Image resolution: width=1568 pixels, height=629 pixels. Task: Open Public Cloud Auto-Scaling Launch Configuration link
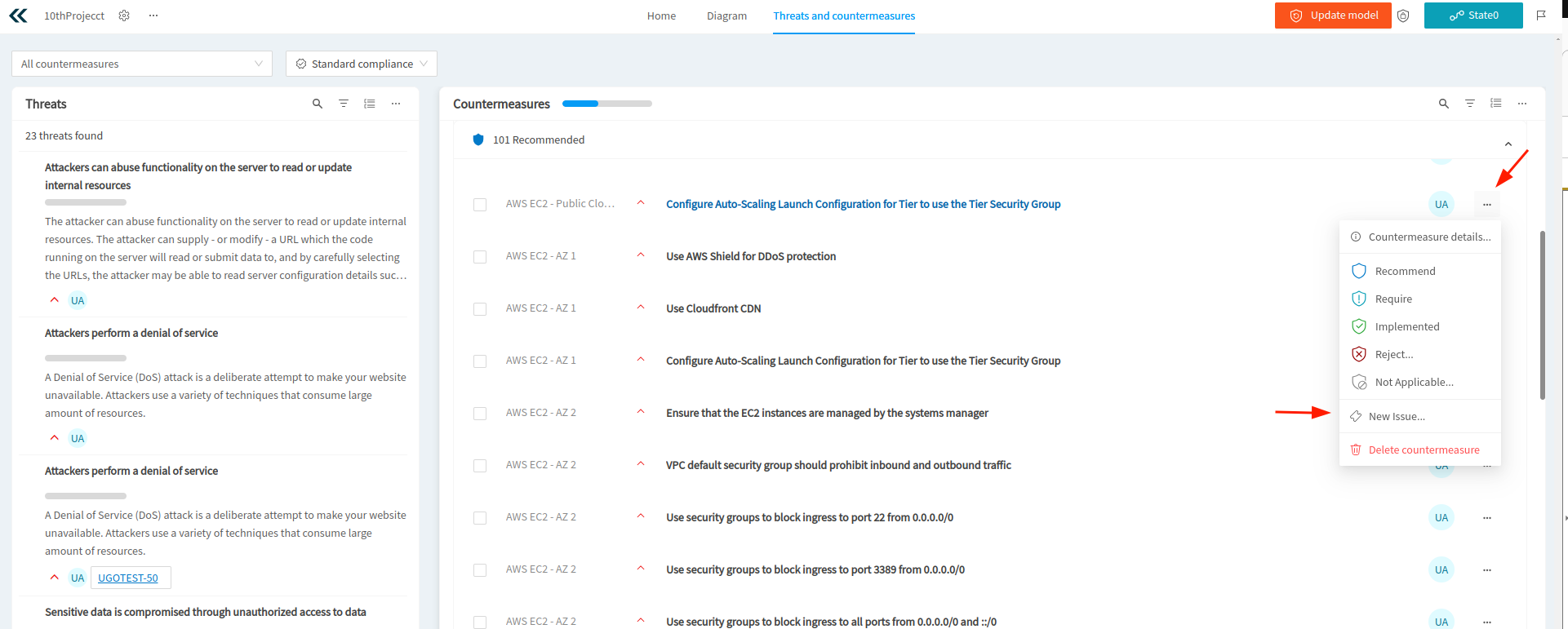[863, 204]
